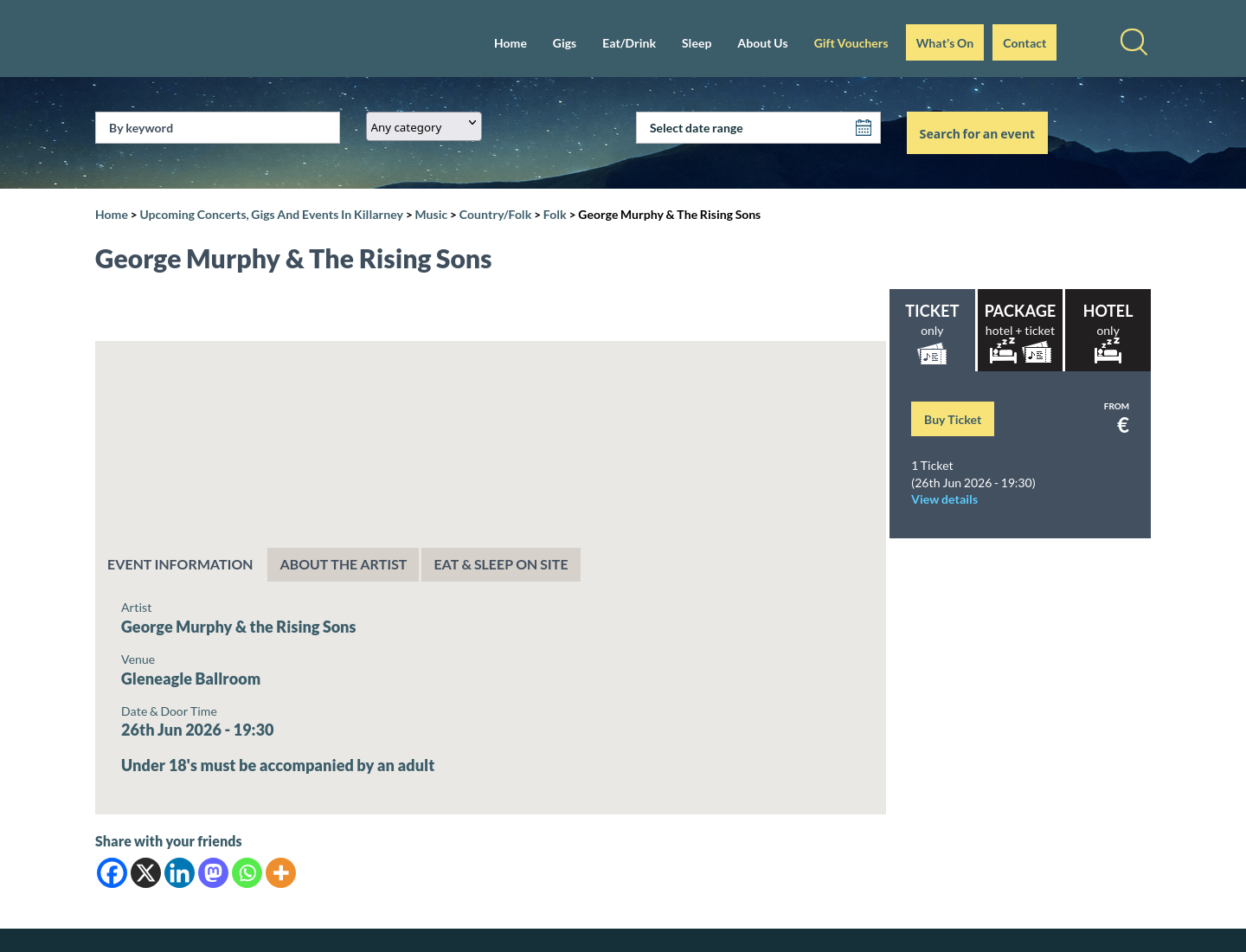This screenshot has height=952, width=1246.
Task: Switch to Event Information tab
Action: pos(180,564)
